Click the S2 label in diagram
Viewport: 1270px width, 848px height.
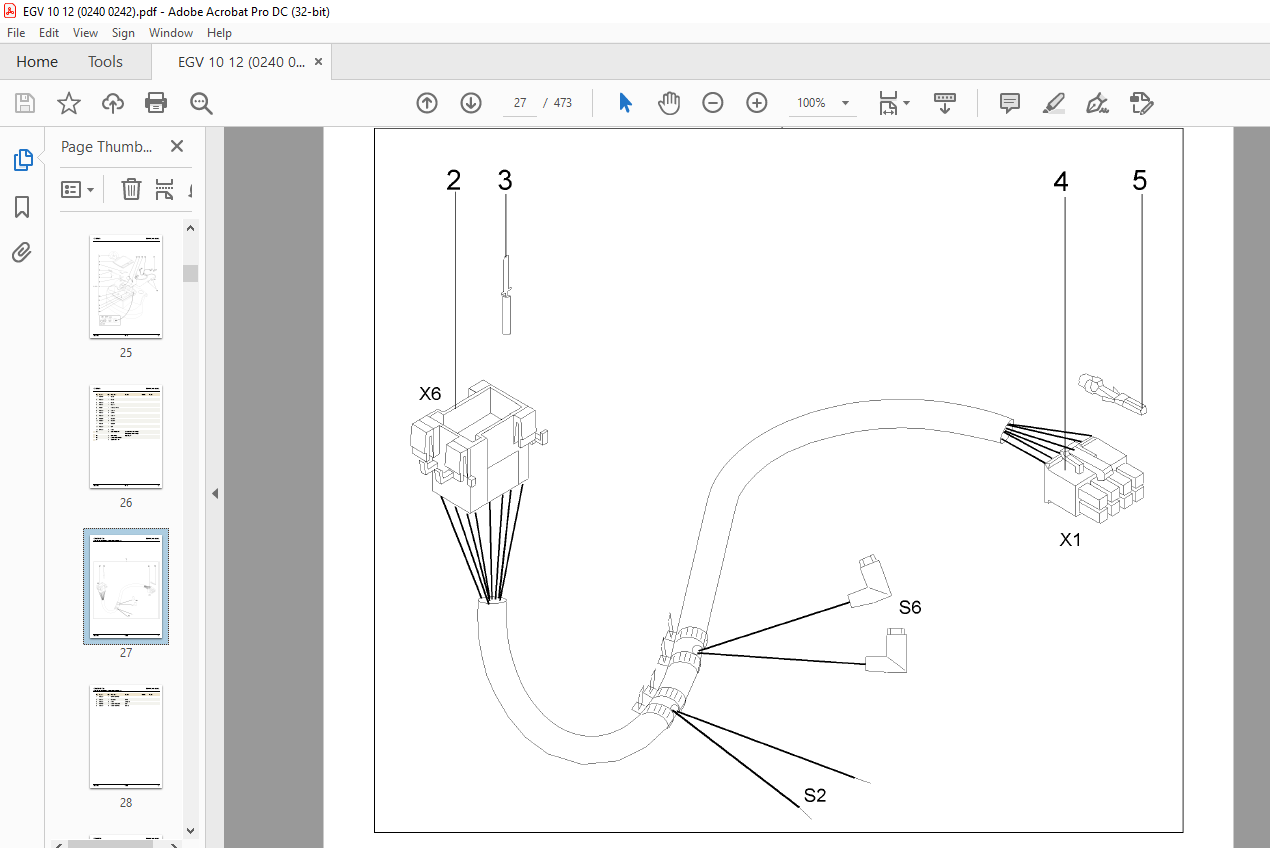[815, 796]
